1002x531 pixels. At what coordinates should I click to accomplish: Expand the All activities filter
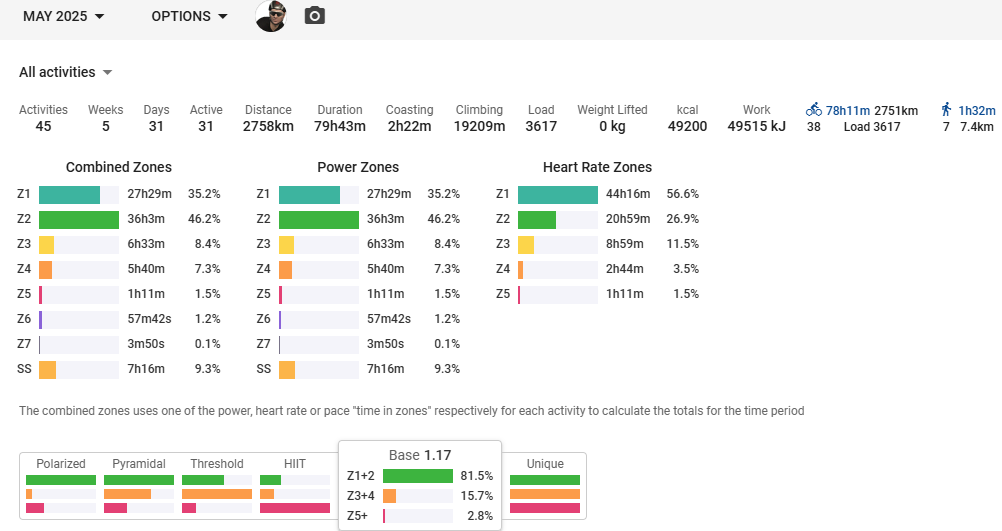point(66,72)
